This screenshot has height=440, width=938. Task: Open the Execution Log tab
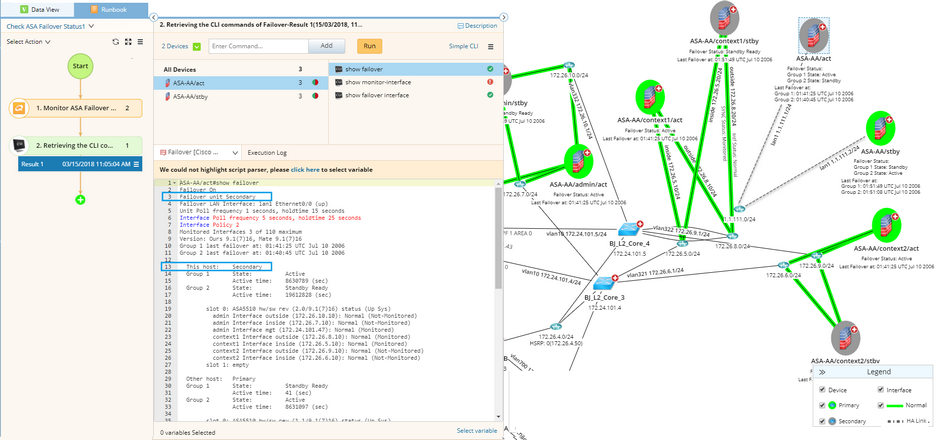267,152
